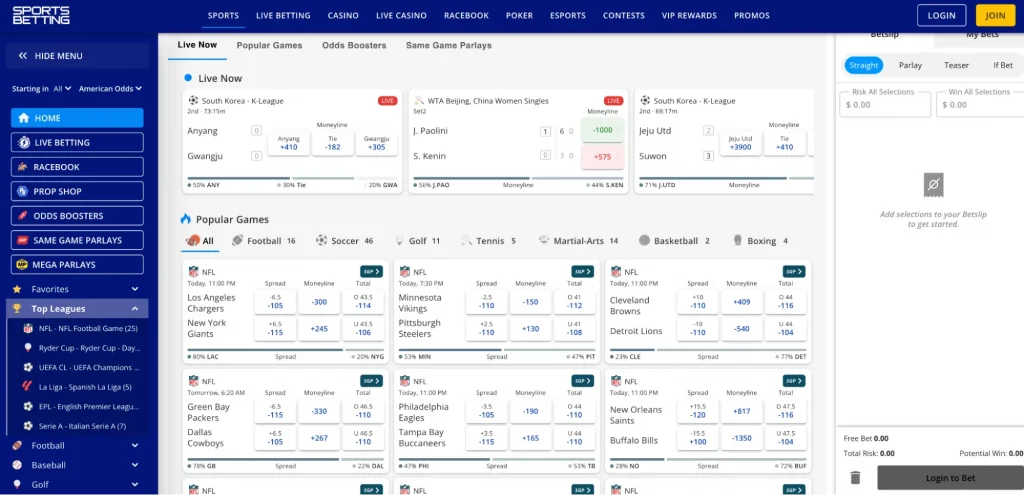Select the Parlay bet type

tap(910, 65)
